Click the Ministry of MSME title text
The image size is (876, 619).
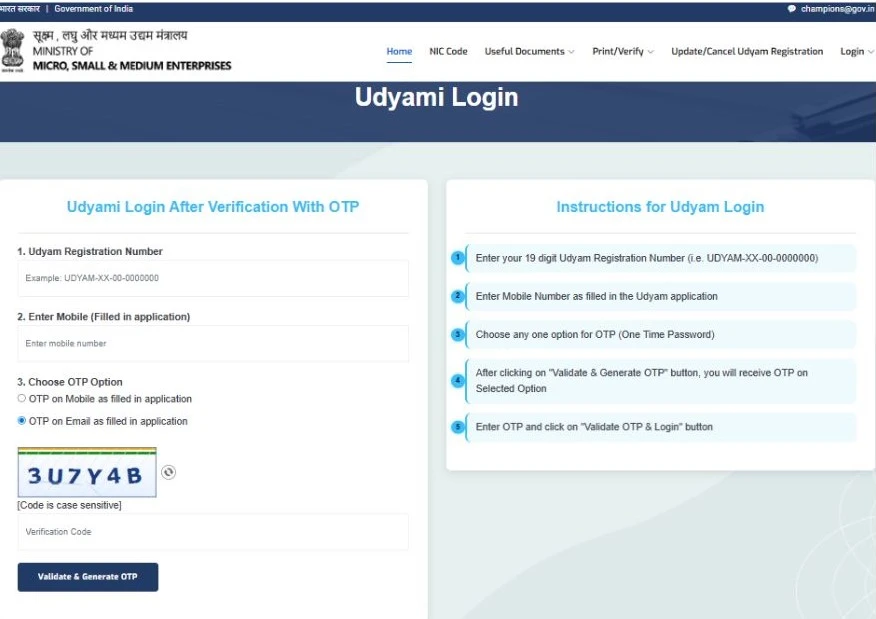pos(132,51)
